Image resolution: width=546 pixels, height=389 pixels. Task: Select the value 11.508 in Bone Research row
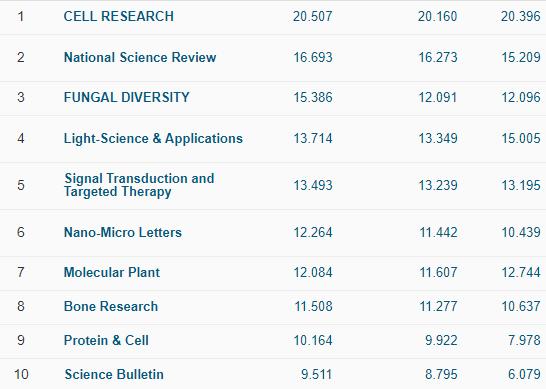click(313, 306)
